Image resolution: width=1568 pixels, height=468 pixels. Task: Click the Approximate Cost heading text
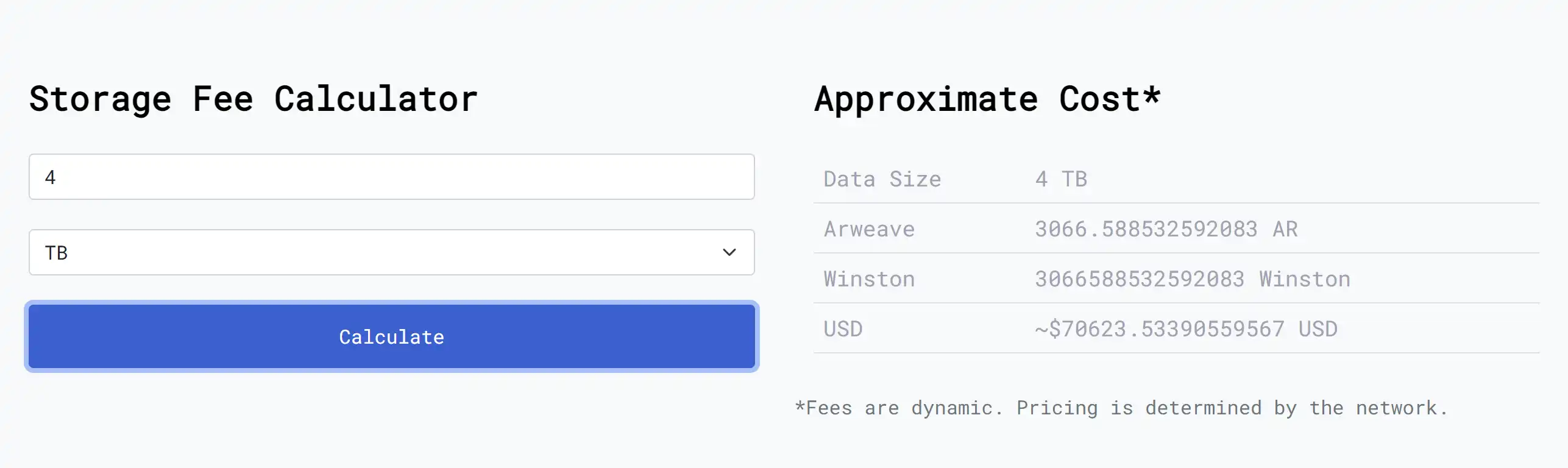[977, 99]
